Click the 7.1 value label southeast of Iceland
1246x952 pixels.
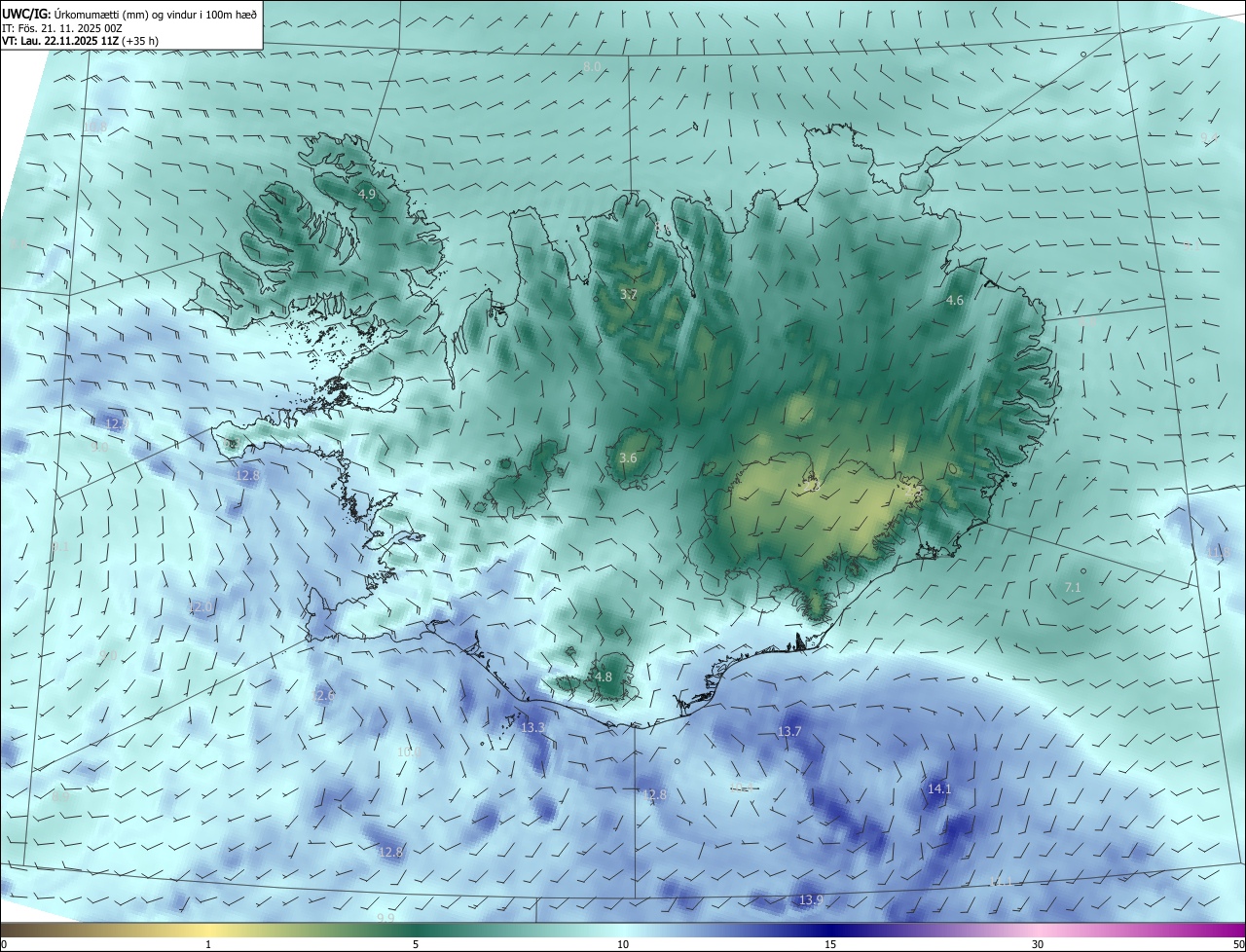click(x=1073, y=587)
